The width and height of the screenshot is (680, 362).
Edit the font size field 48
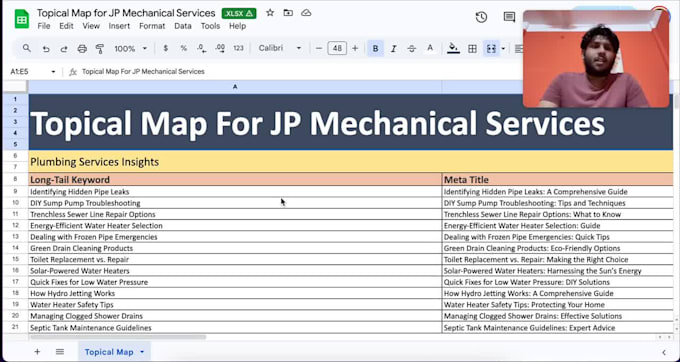337,49
